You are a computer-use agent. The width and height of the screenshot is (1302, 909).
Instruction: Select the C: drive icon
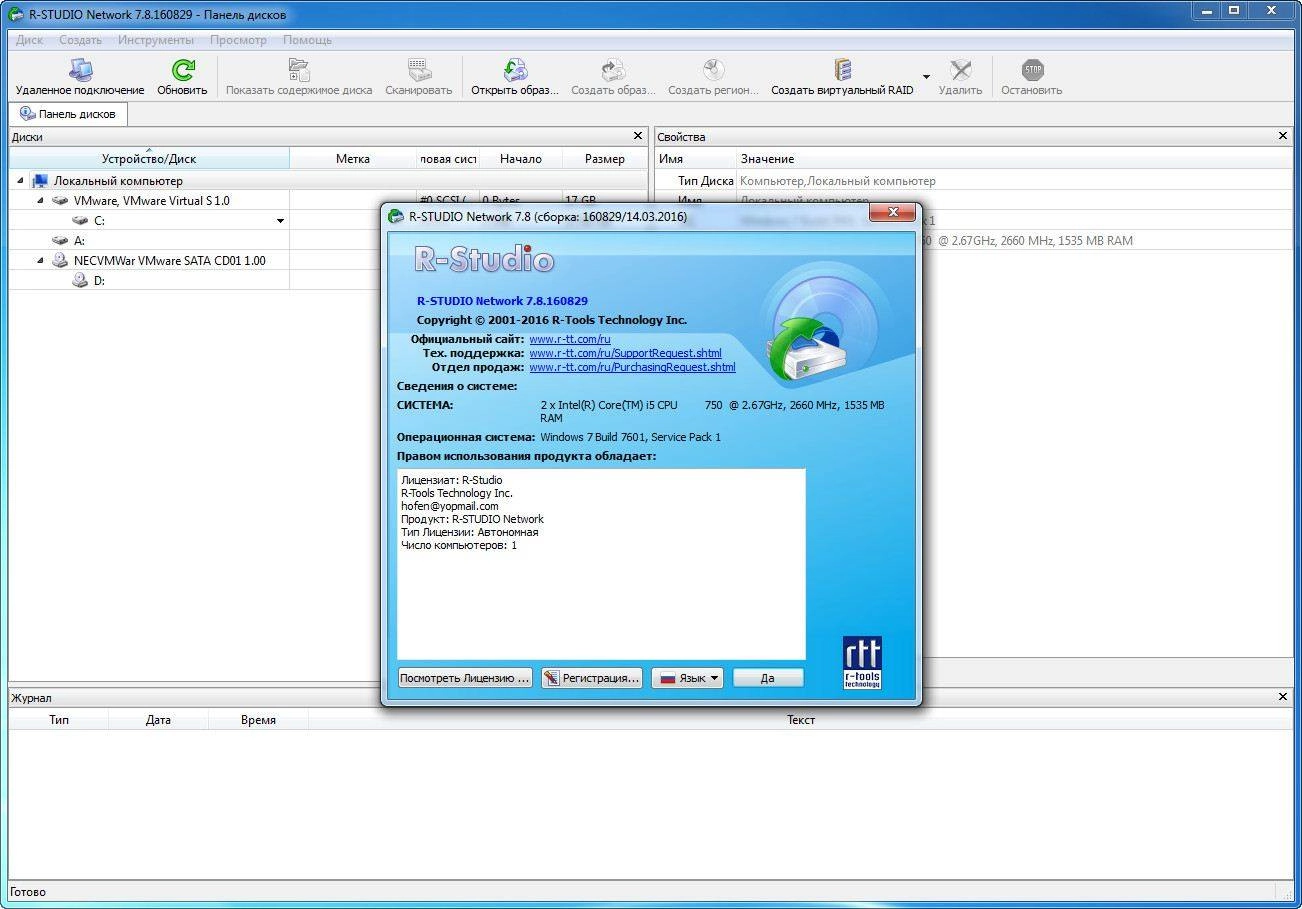pos(80,220)
